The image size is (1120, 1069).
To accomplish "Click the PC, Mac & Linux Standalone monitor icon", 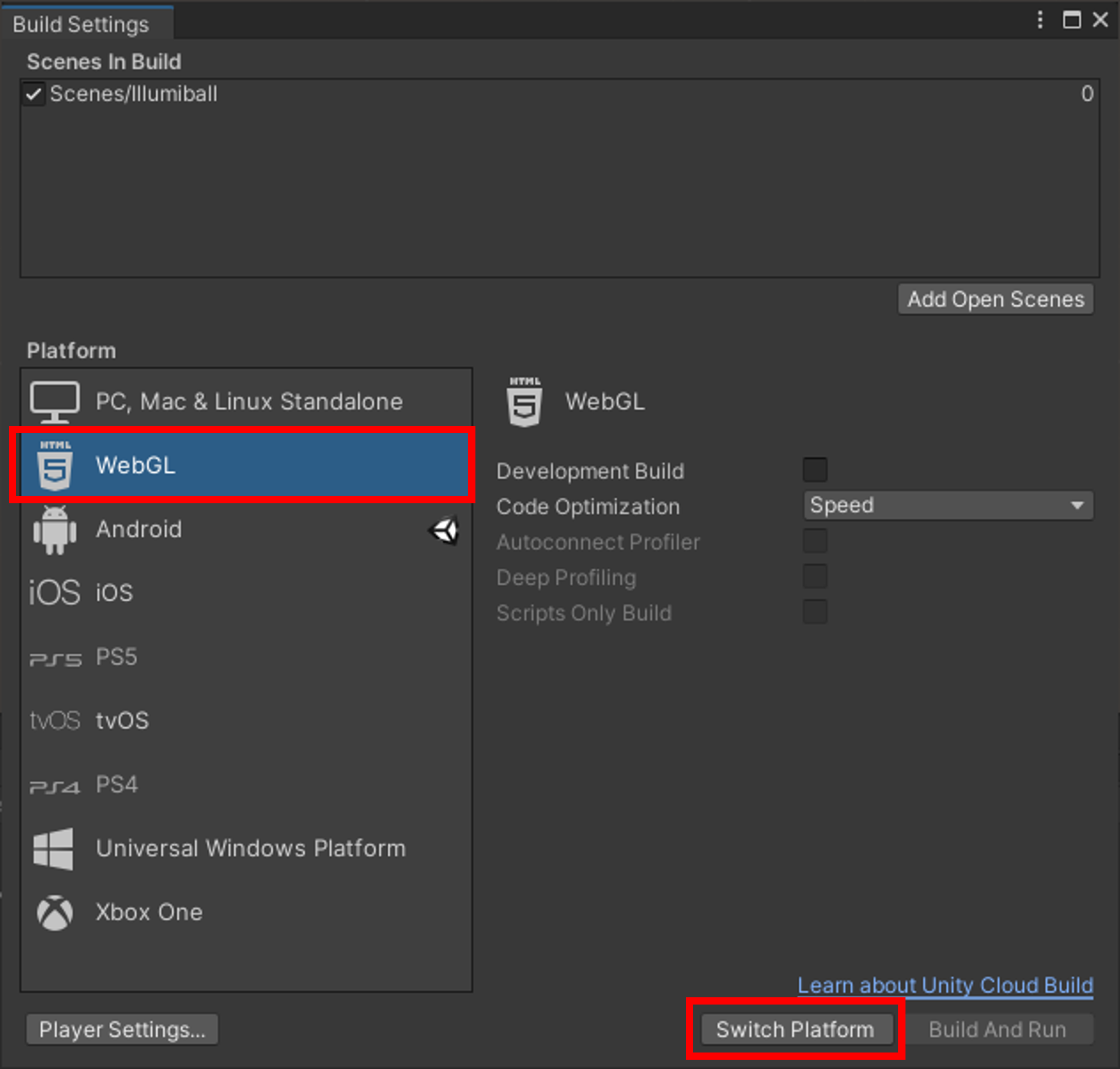I will (x=54, y=401).
